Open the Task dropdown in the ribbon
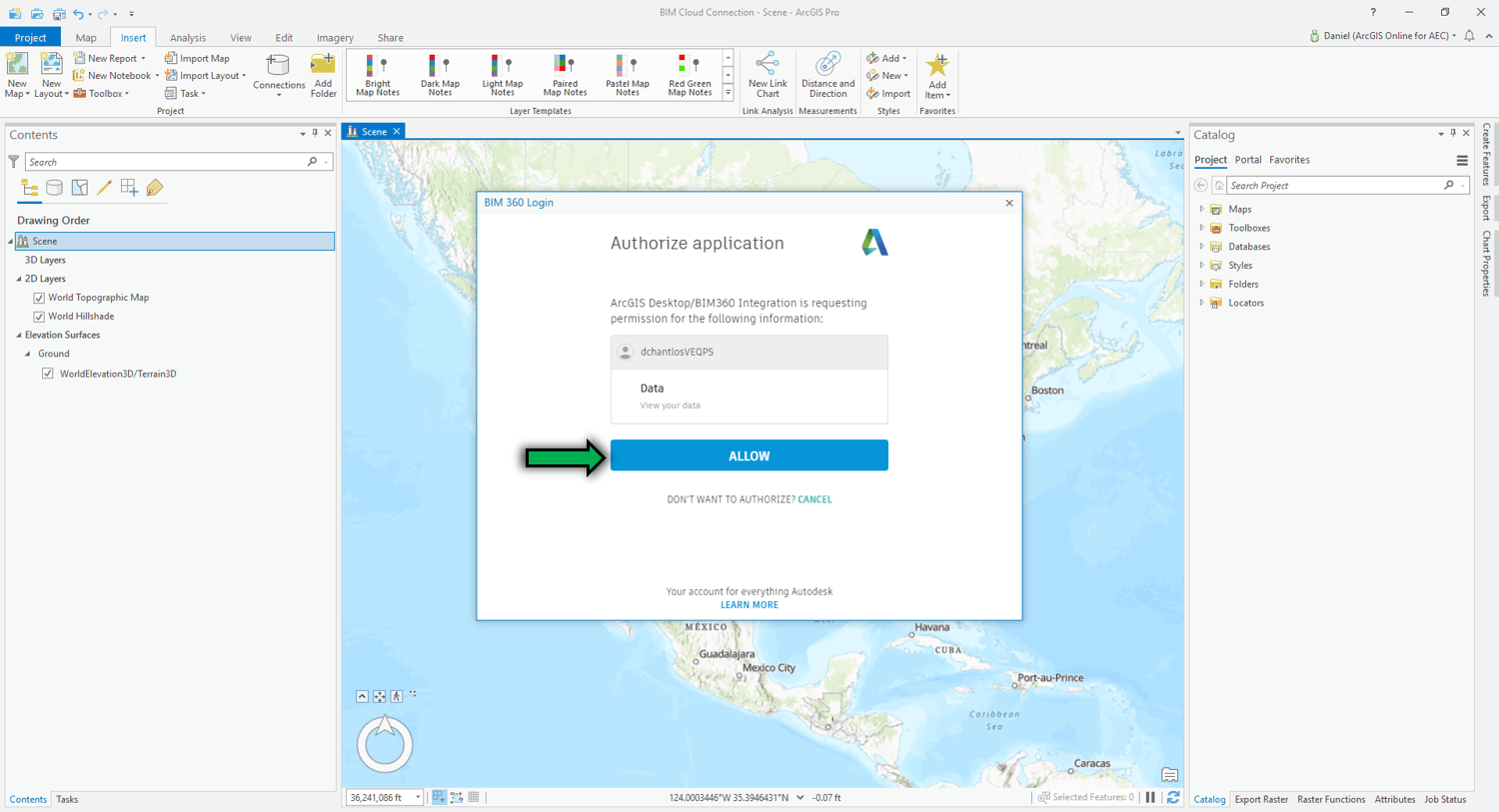Screen dimensions: 1499x812 tap(185, 94)
